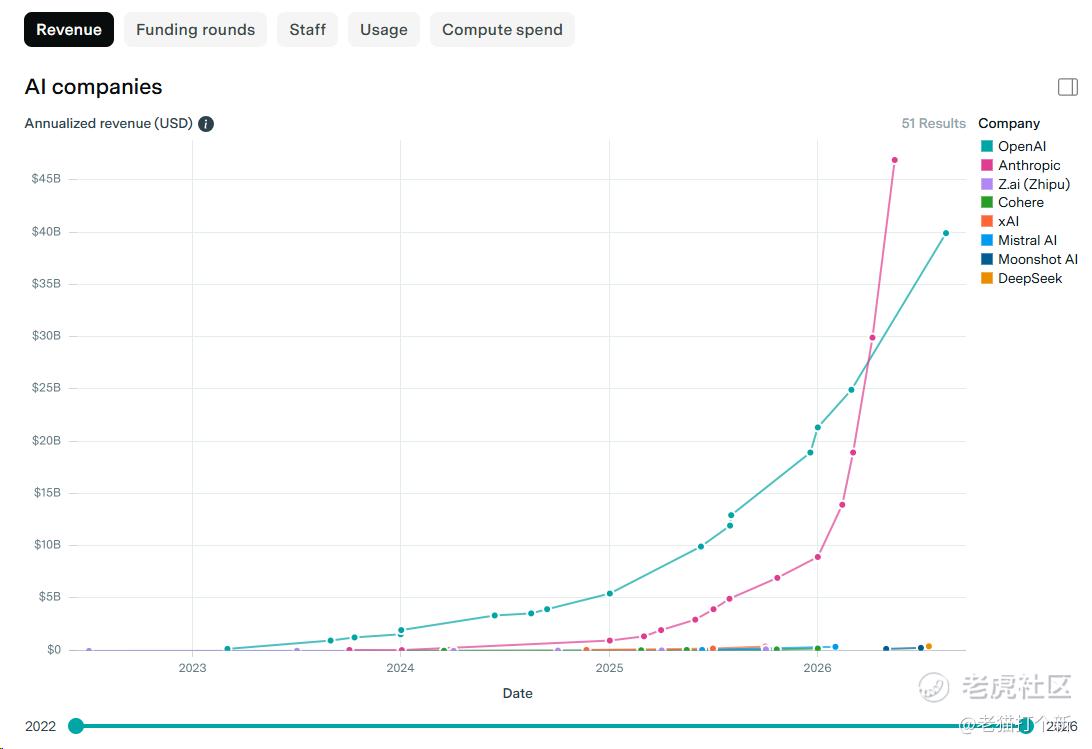Toggle Z.ai (Zhipu) legend swatch
This screenshot has height=749, width=1092.
tap(986, 184)
